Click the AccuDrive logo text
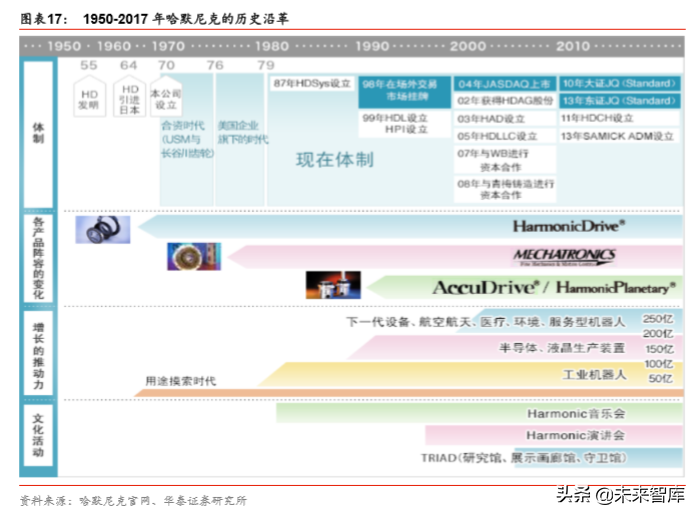Image resolution: width=699 pixels, height=518 pixels. [486, 288]
